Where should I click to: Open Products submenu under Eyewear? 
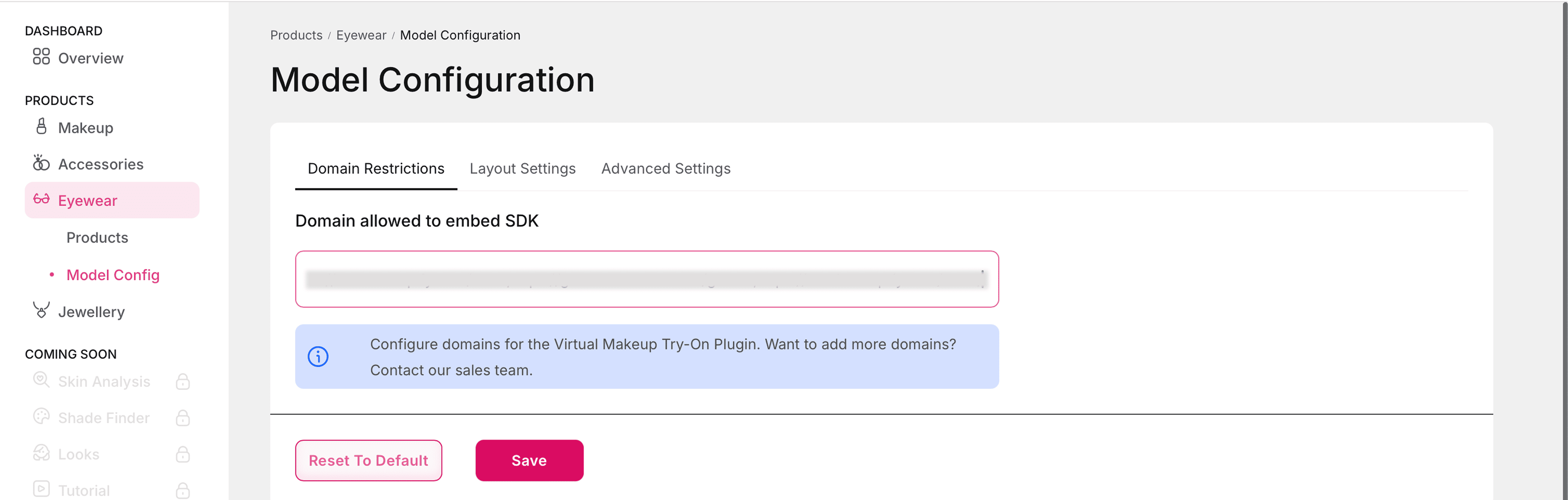98,238
